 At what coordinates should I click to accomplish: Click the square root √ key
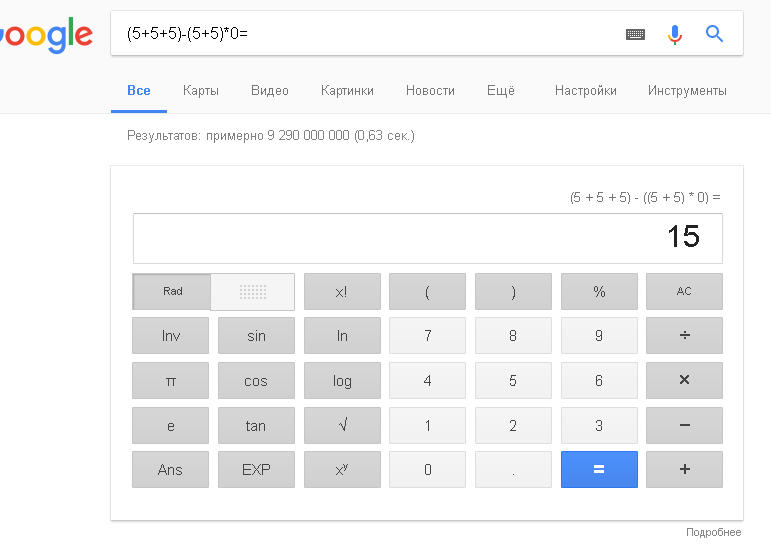pos(342,425)
